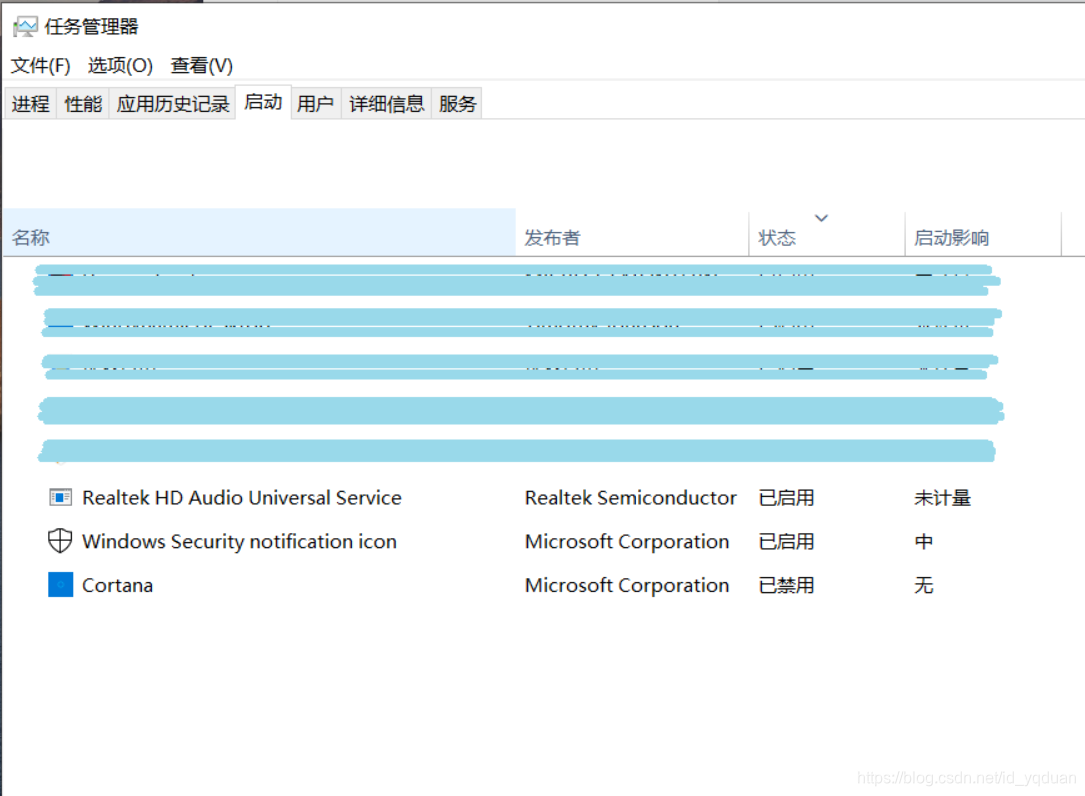Click the 已禁用 status of Cortana
Screen dimensions: 1085x796
tap(786, 584)
